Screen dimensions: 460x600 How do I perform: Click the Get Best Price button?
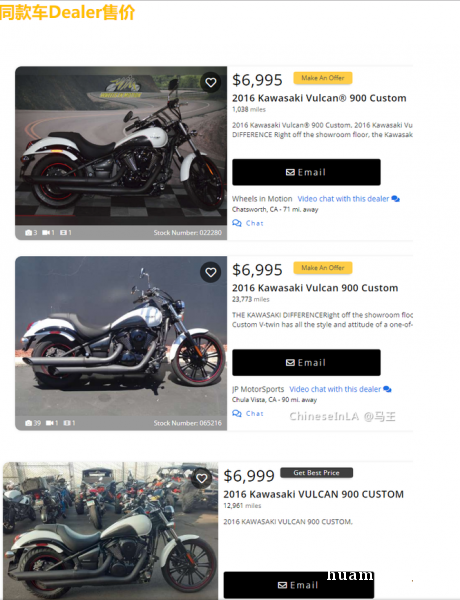(316, 473)
